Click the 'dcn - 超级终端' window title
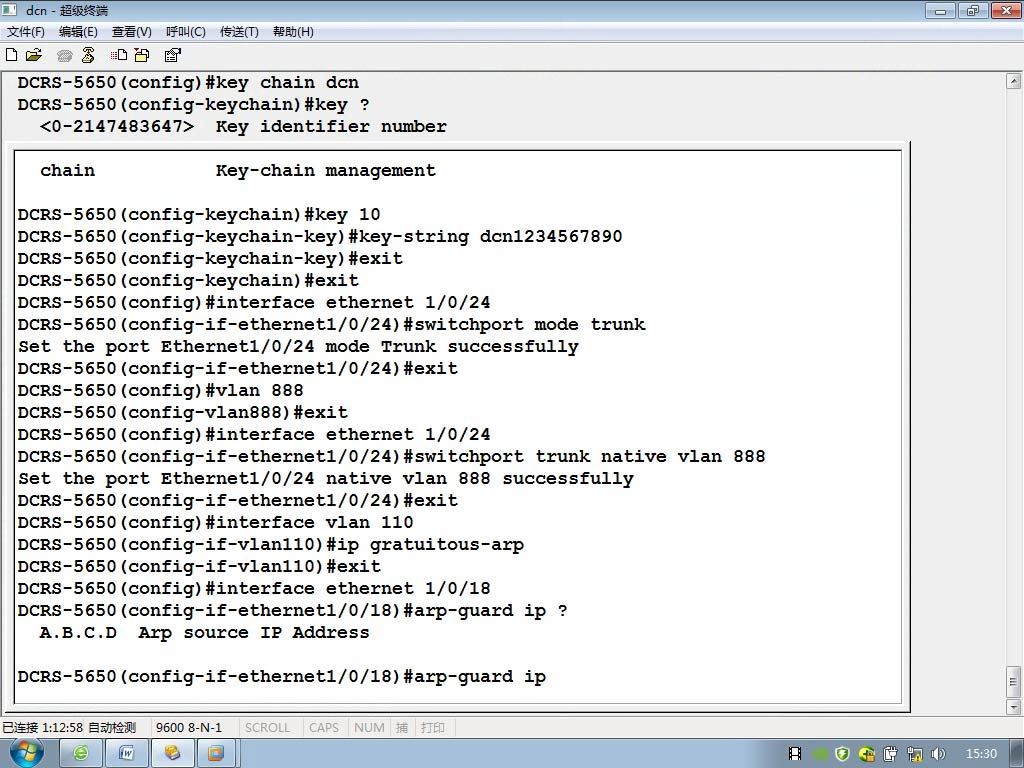Screen dimensions: 1024x768 67,10
